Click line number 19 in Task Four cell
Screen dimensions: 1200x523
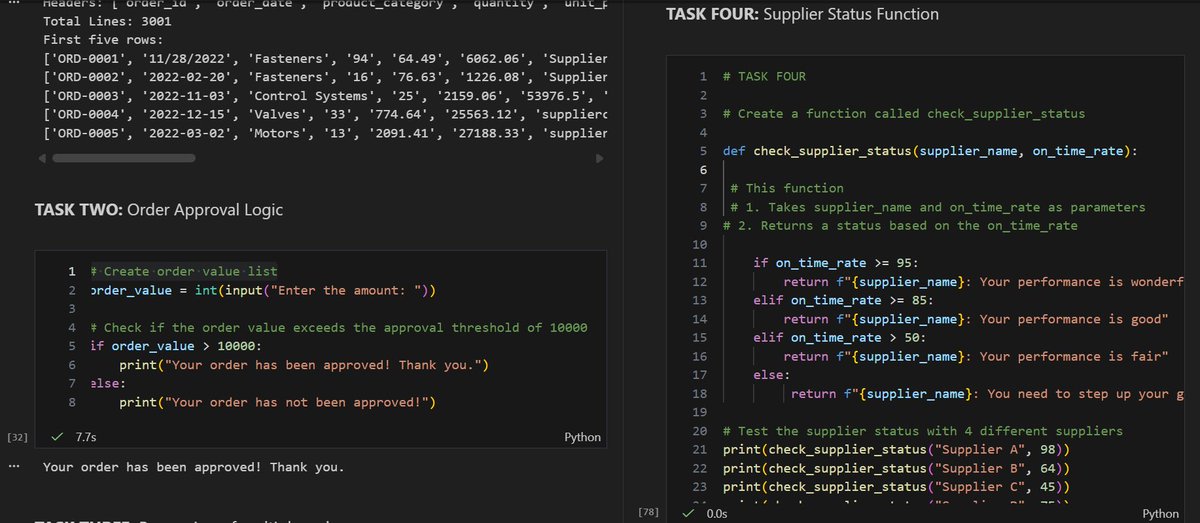(699, 413)
